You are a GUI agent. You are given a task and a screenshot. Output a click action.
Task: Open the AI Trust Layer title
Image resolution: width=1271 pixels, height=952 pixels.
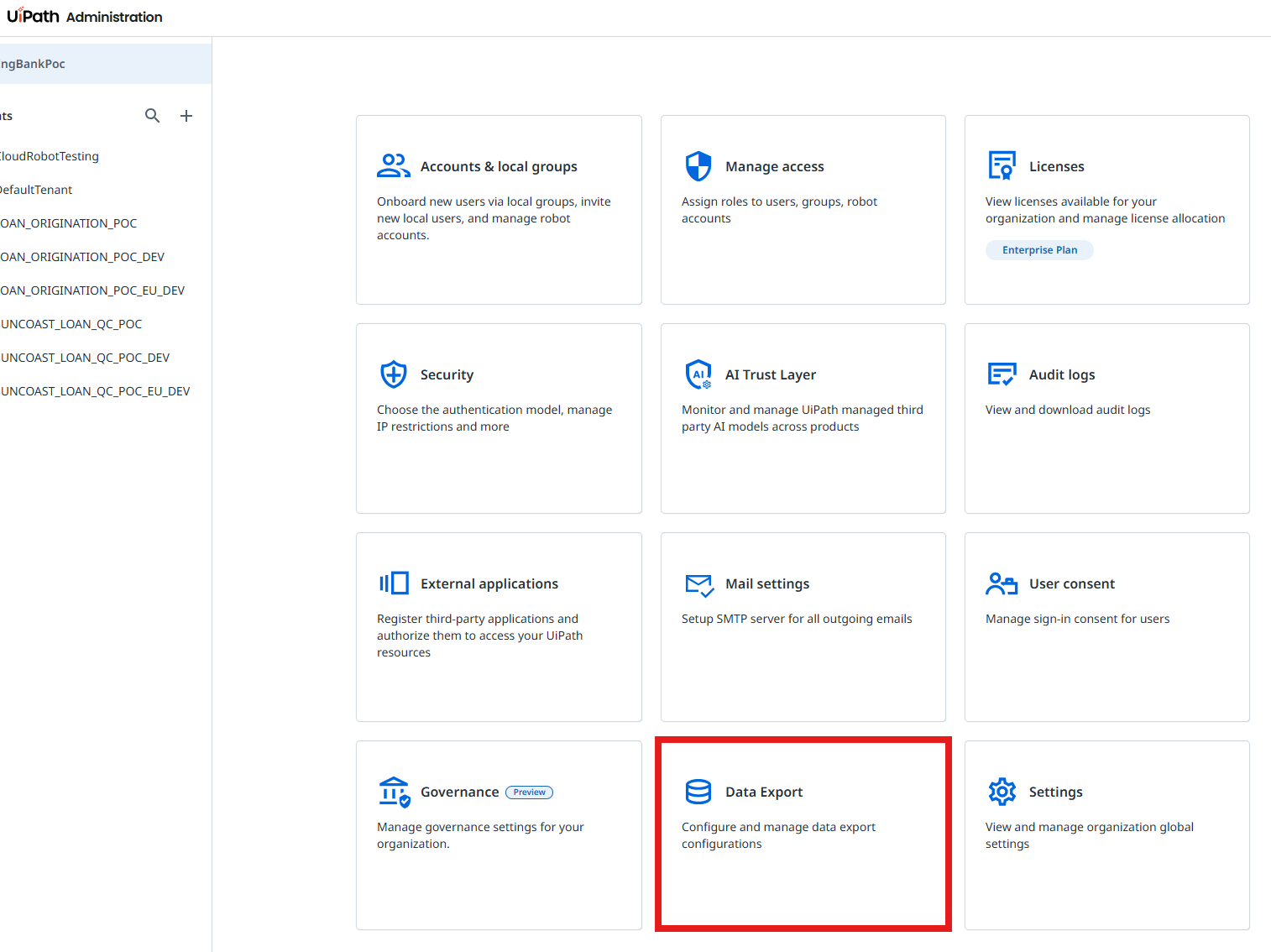click(x=771, y=374)
